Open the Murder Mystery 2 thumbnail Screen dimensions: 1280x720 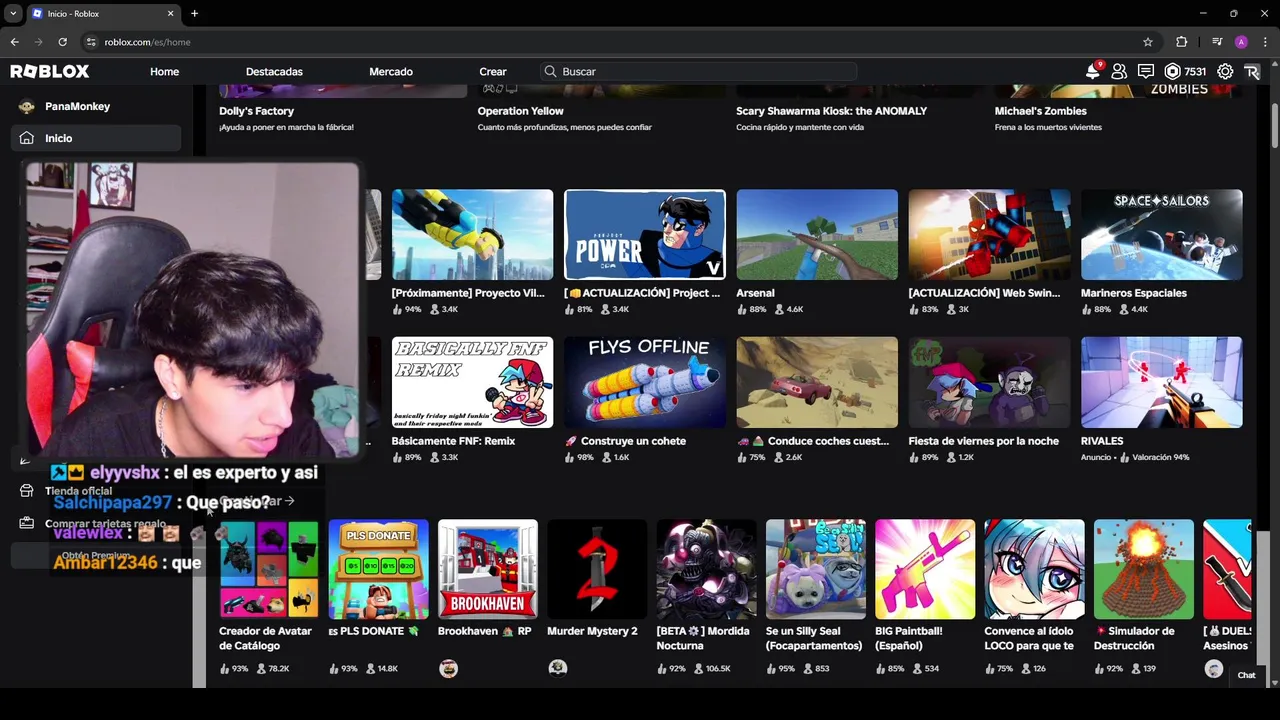point(597,569)
